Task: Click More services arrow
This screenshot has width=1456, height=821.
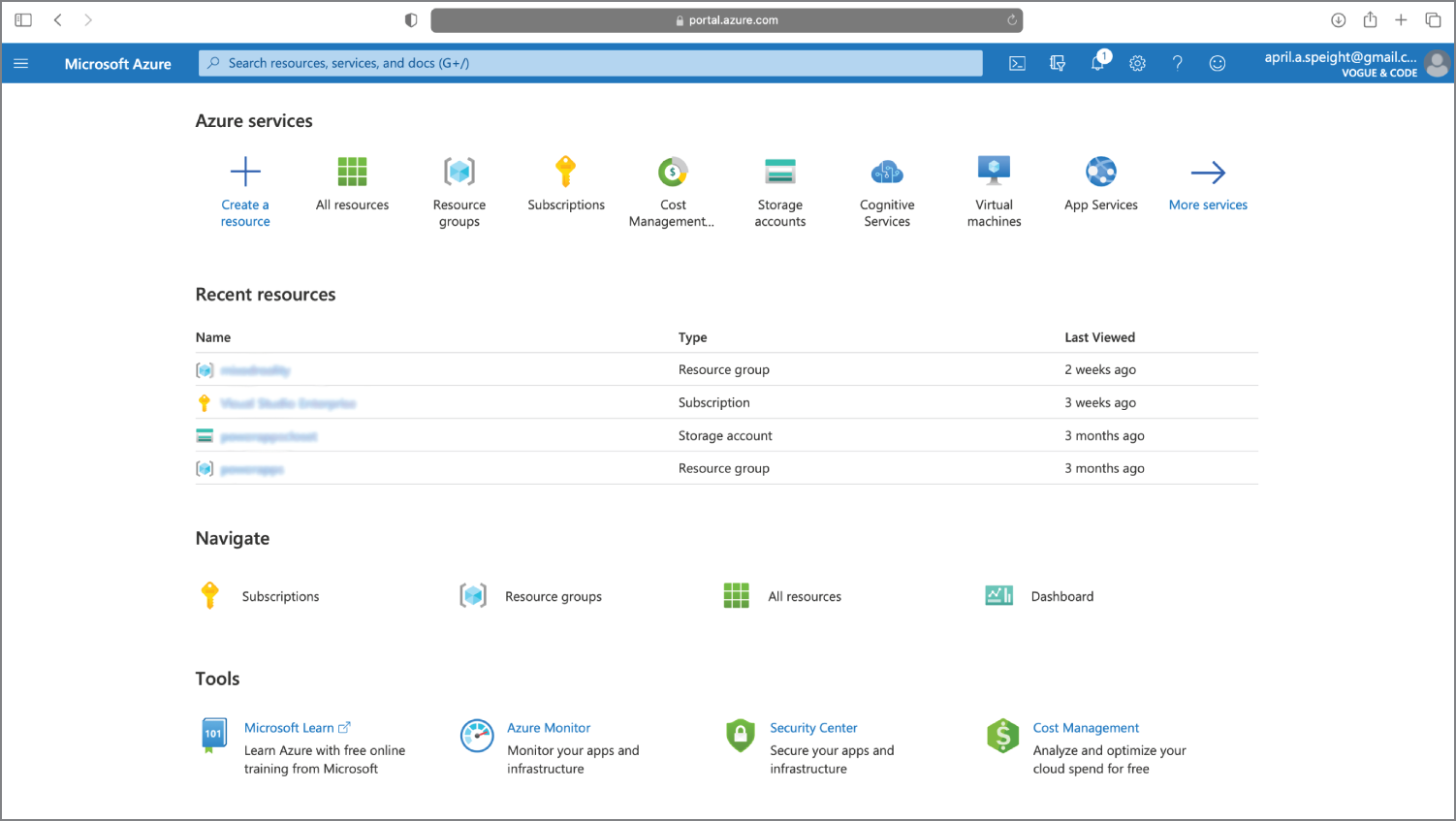Action: (x=1208, y=173)
